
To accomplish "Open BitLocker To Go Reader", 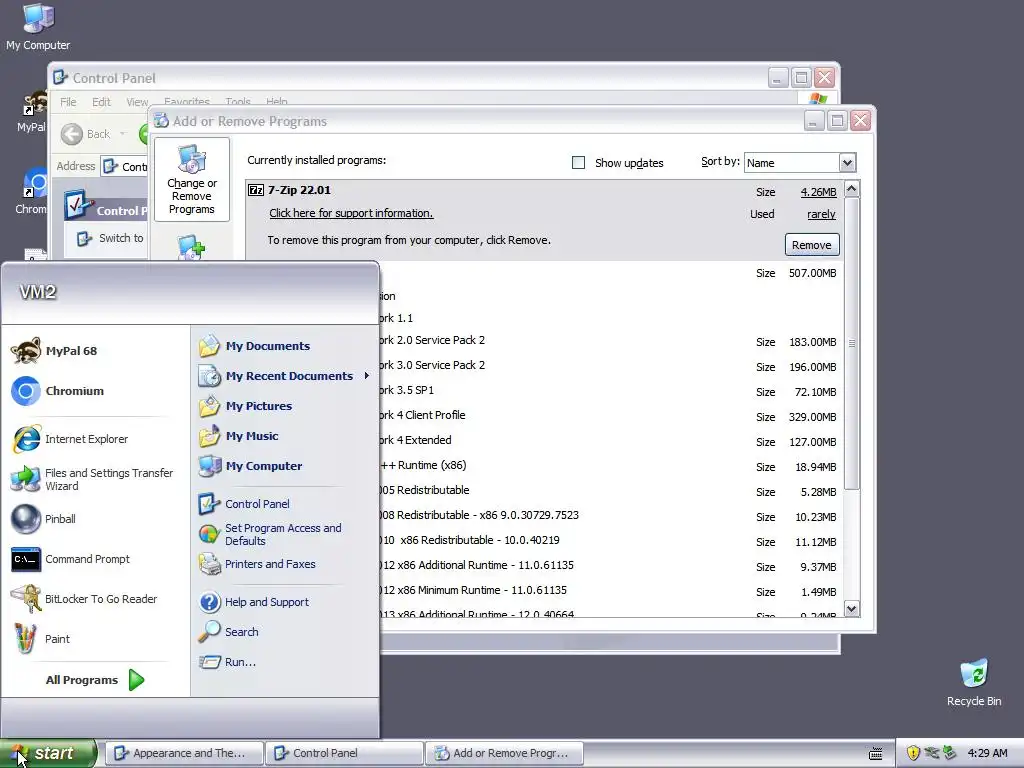I will pyautogui.click(x=84, y=599).
